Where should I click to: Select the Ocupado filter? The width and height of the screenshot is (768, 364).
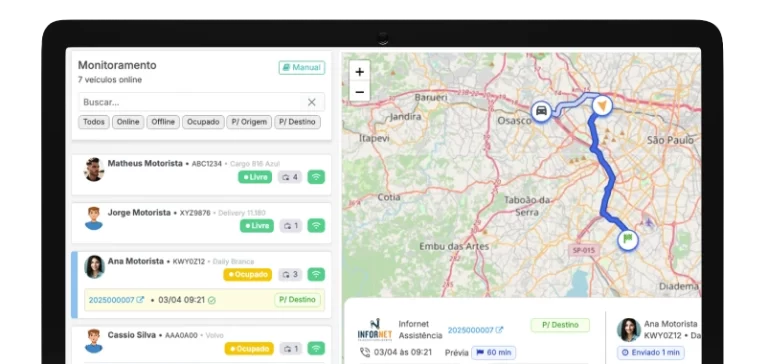(x=203, y=122)
